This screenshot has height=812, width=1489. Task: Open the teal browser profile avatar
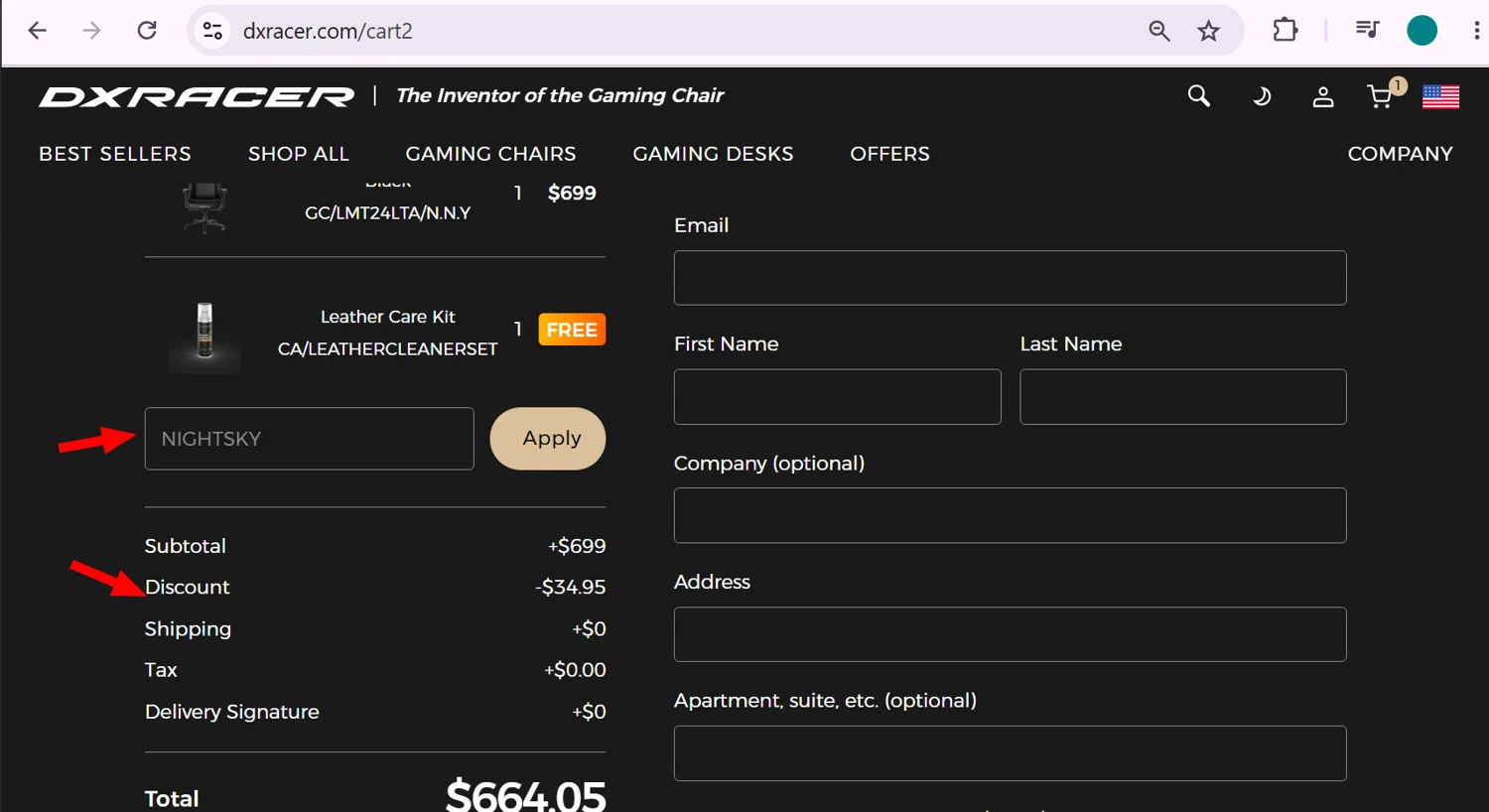click(1422, 31)
